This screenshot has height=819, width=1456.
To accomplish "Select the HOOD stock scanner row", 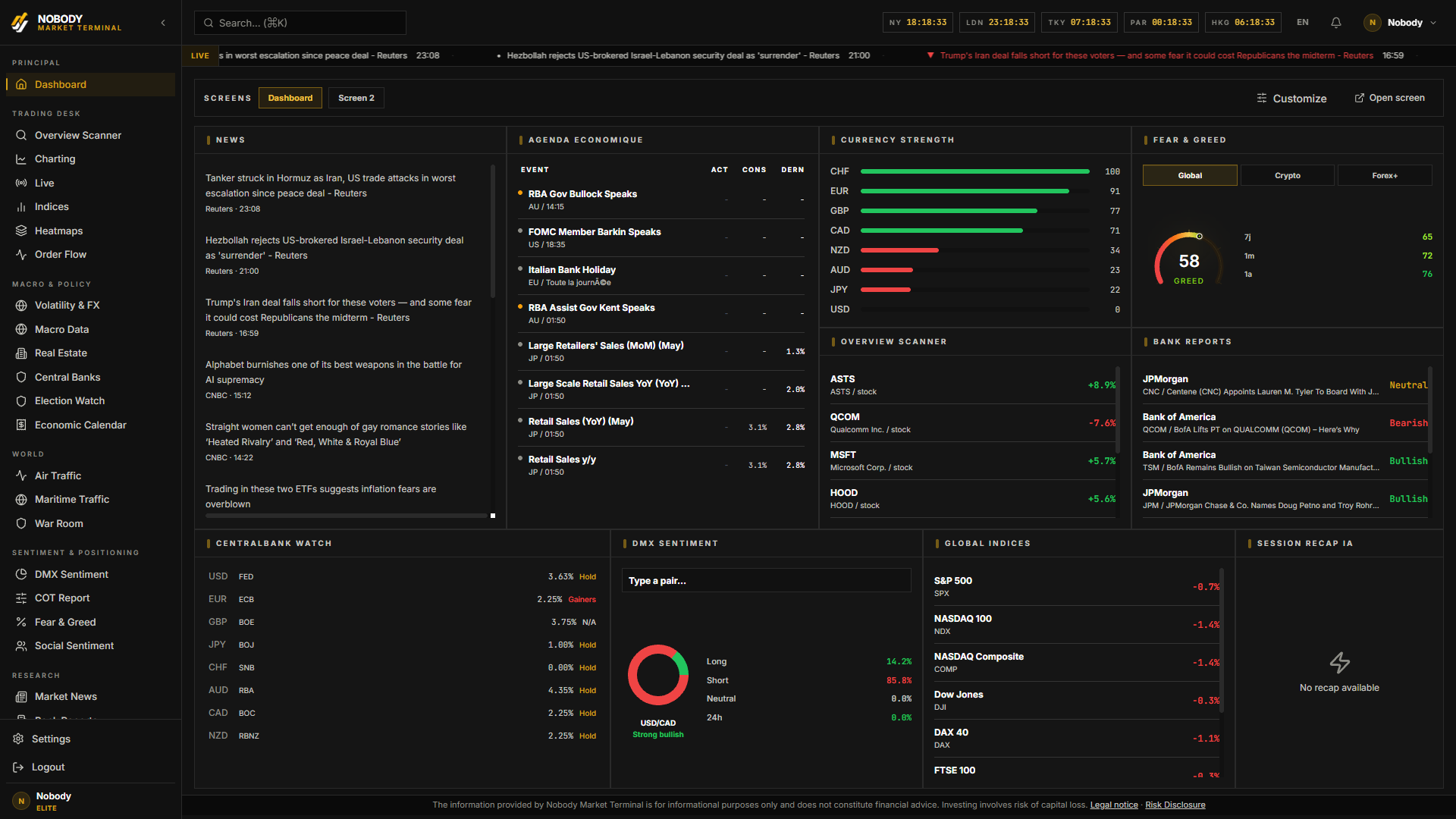I will (x=973, y=498).
